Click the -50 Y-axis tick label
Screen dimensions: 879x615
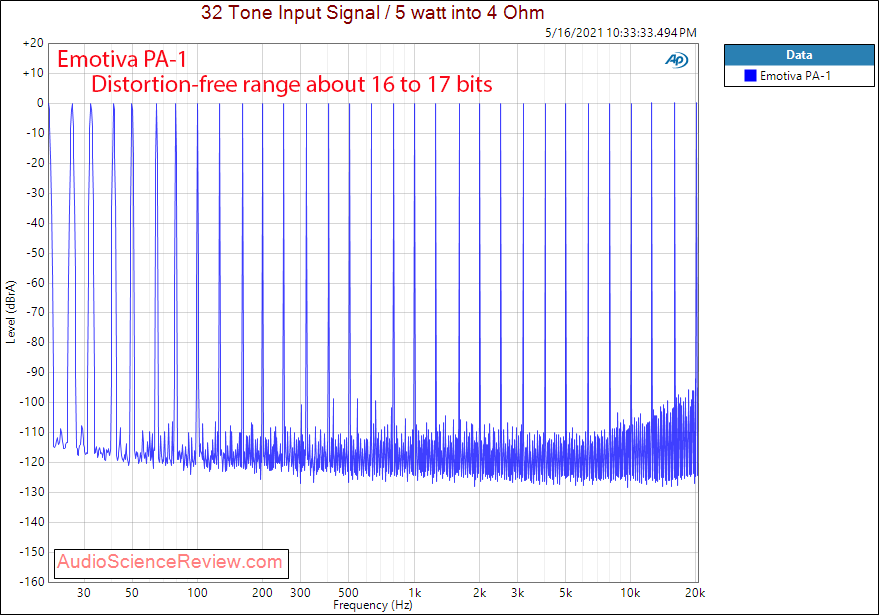[x=35, y=252]
